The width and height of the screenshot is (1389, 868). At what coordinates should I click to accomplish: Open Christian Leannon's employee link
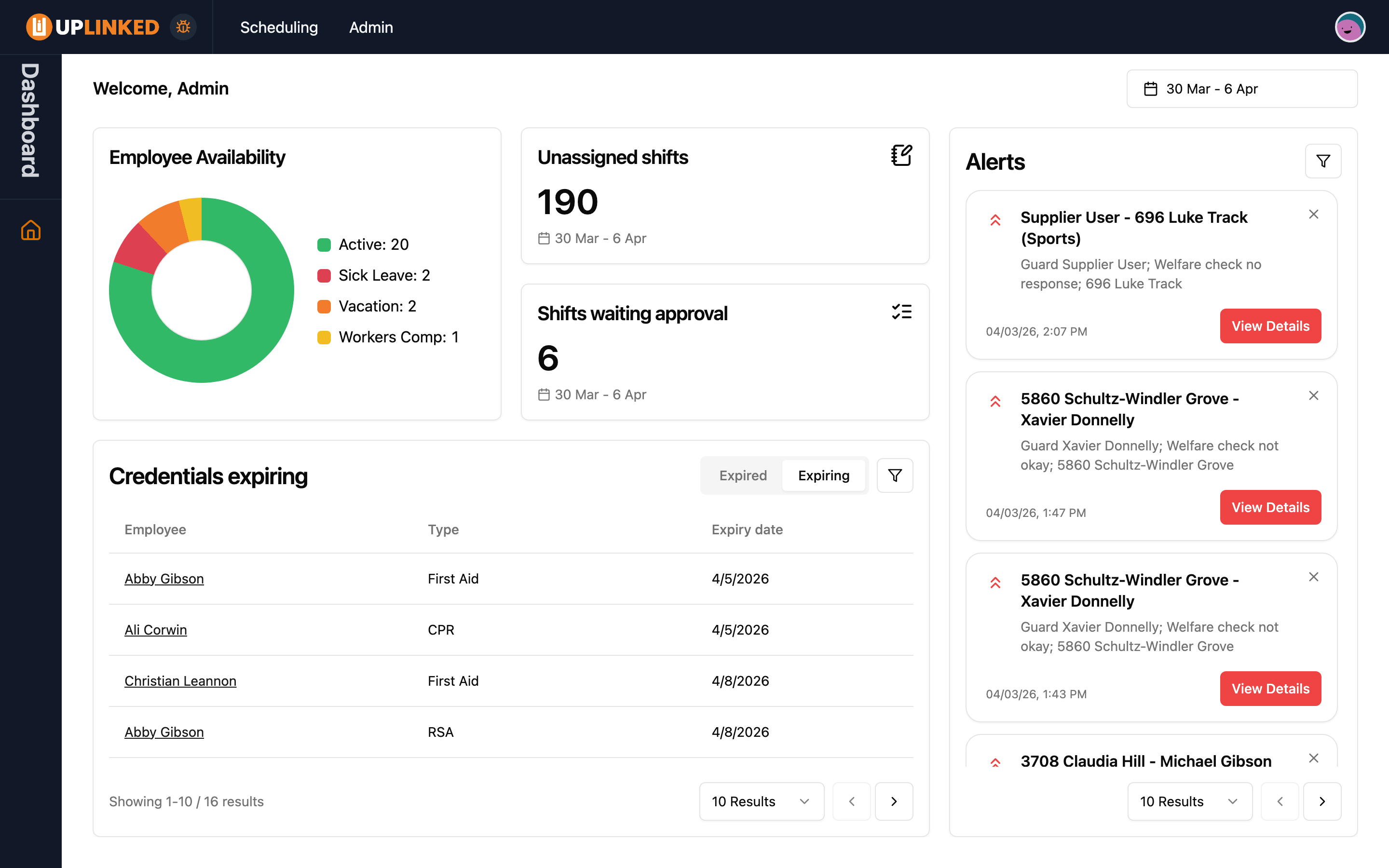[180, 681]
